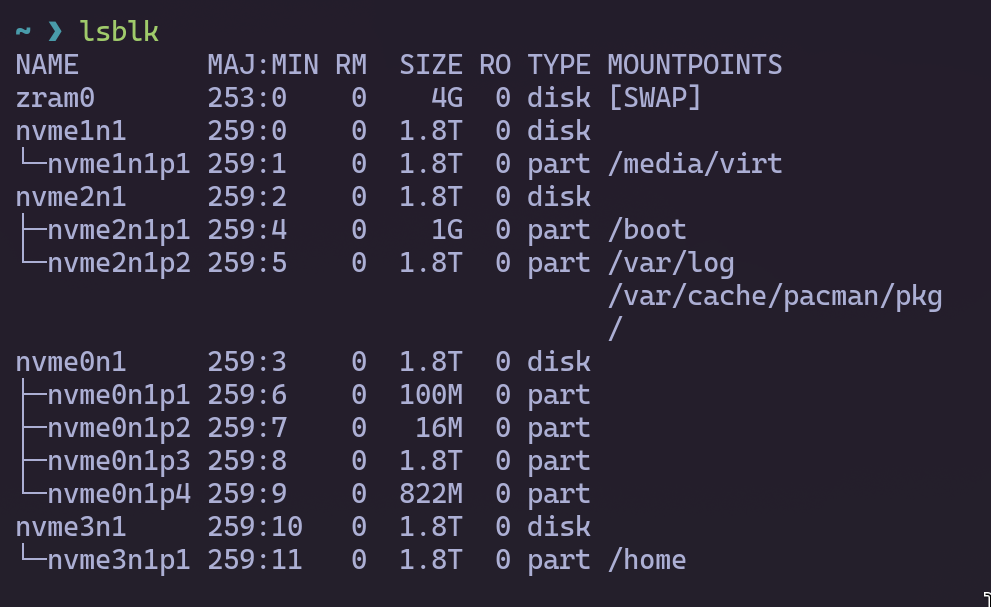Click the MOUNTPOINTS column header
The width and height of the screenshot is (991, 607).
(694, 65)
